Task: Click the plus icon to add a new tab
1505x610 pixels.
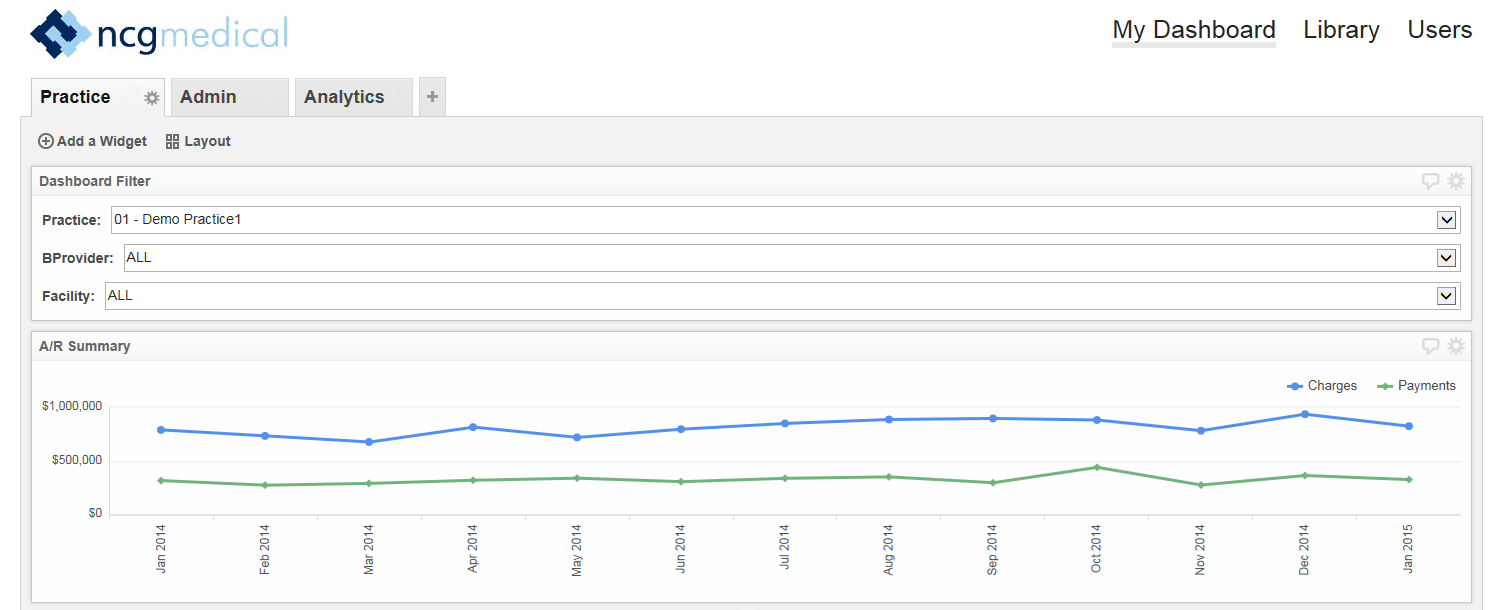Action: click(x=432, y=97)
